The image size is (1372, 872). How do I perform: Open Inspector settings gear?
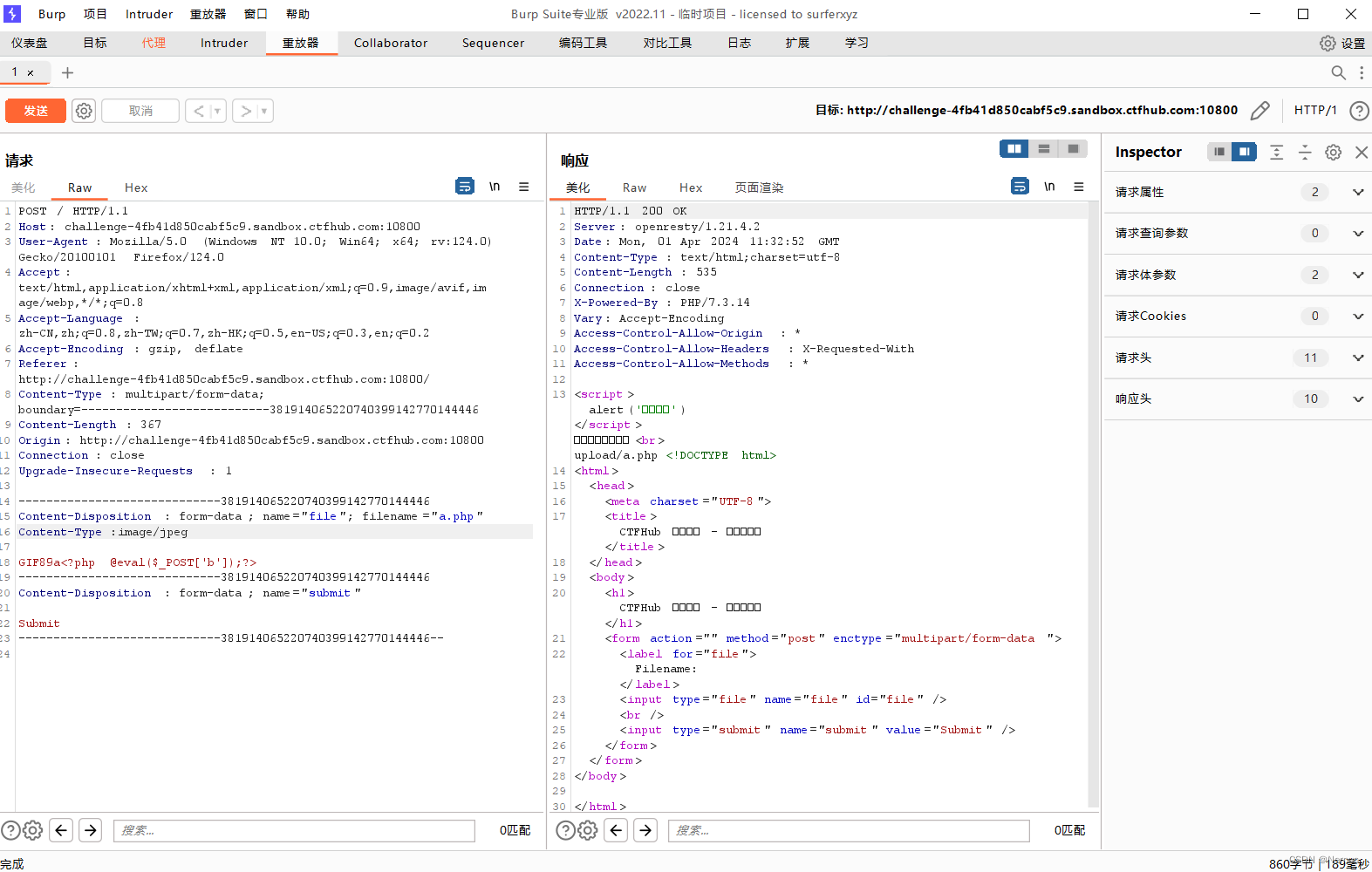tap(1334, 152)
